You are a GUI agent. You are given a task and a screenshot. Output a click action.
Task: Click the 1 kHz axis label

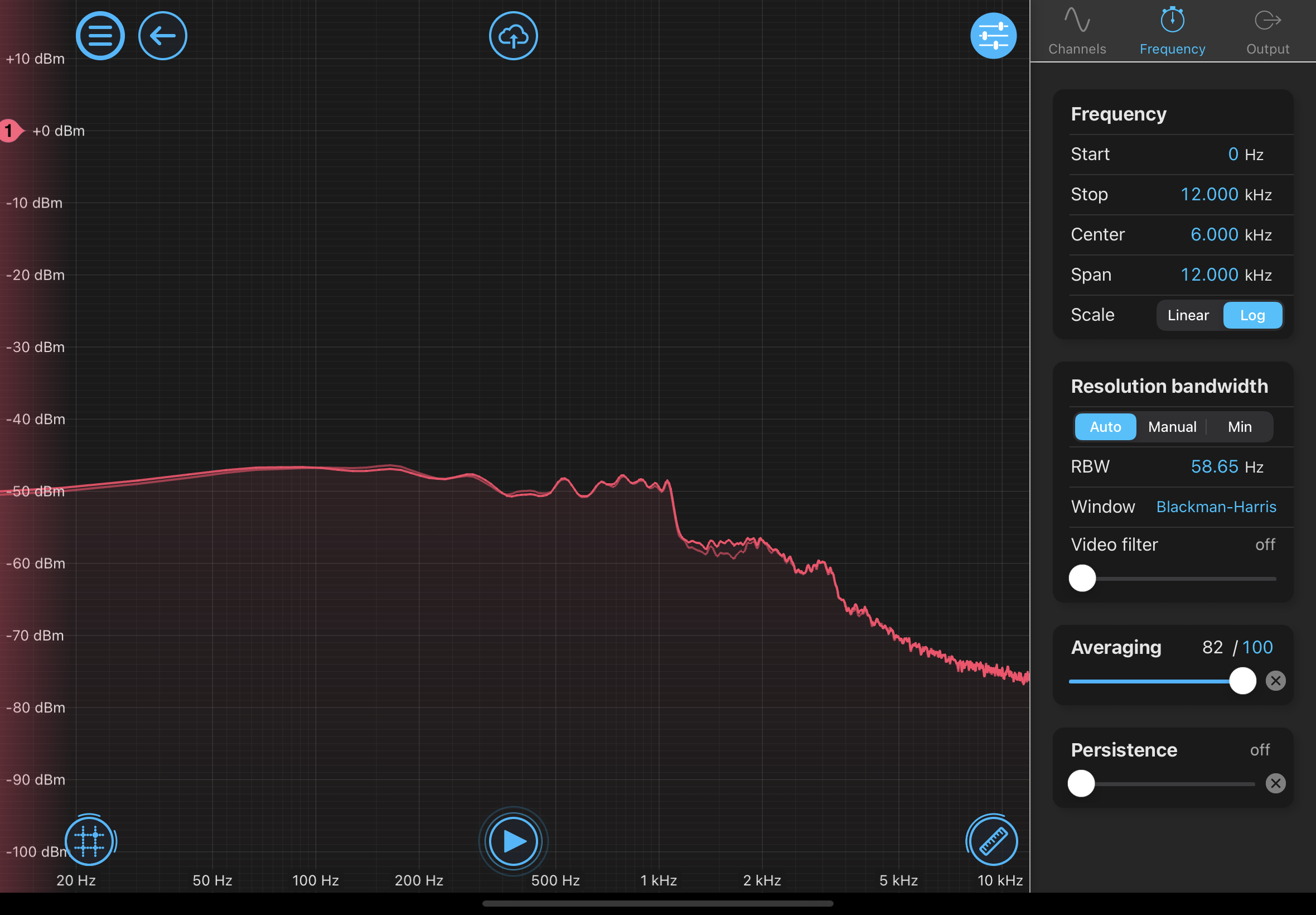click(x=659, y=880)
